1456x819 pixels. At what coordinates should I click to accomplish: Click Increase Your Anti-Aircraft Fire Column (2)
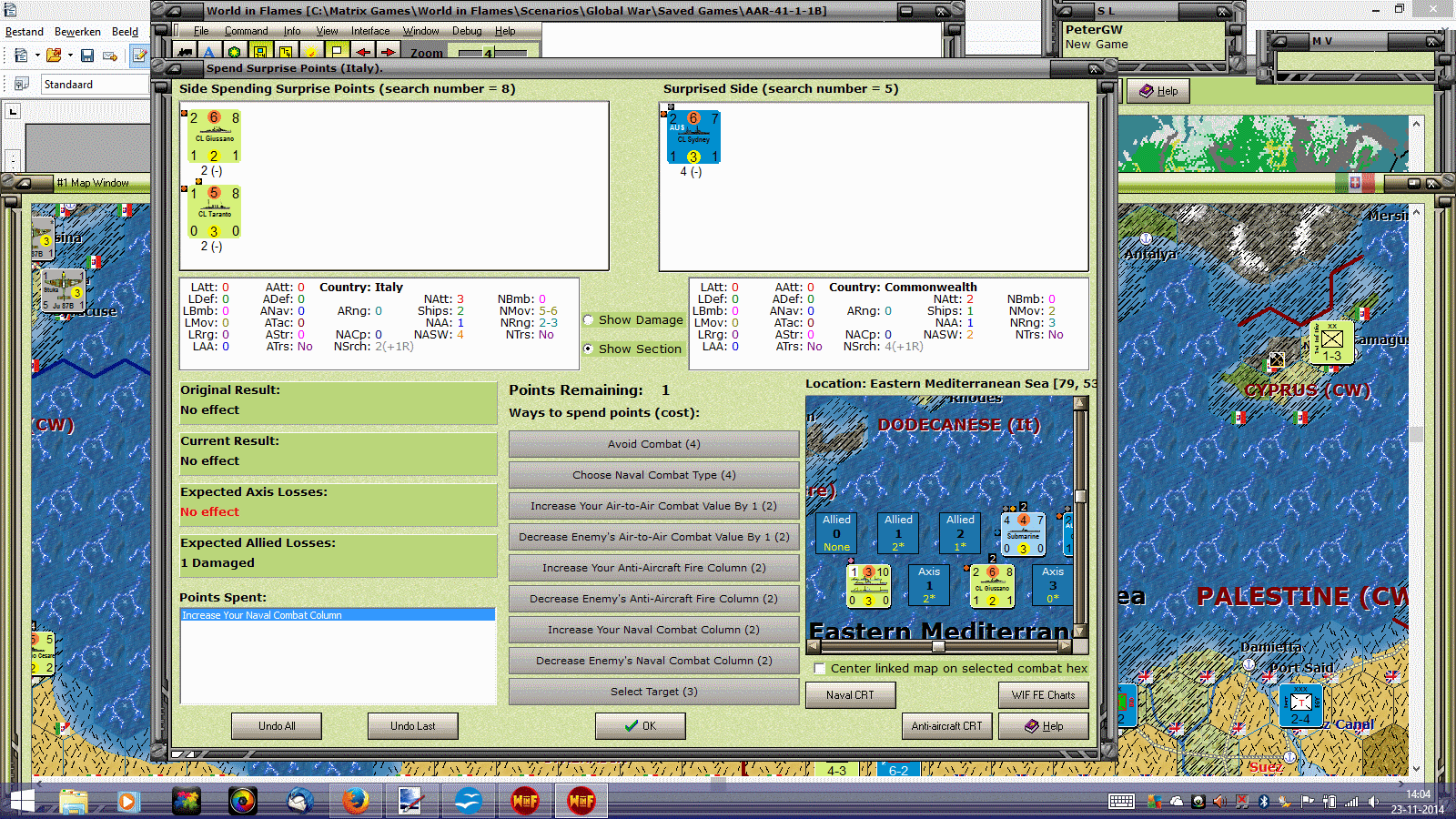tap(653, 568)
